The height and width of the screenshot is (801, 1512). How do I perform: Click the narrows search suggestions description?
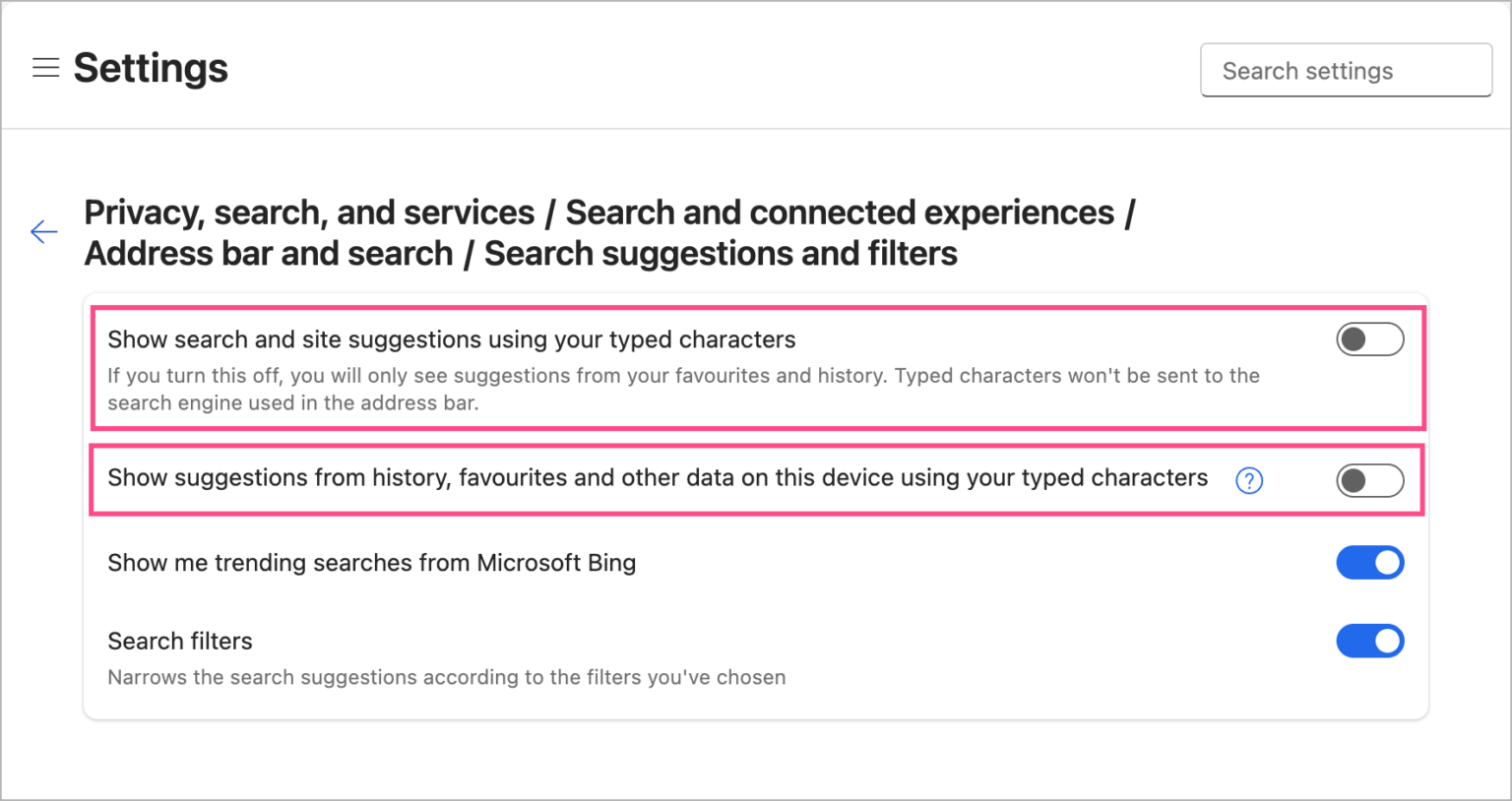(x=446, y=677)
